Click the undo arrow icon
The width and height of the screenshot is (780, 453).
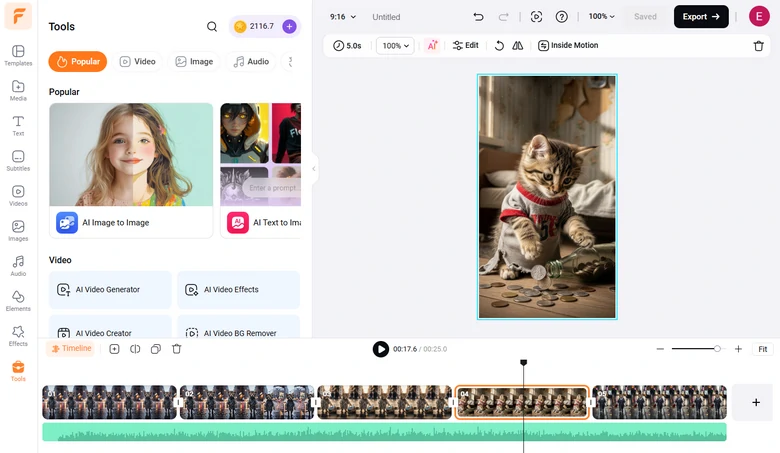click(478, 17)
